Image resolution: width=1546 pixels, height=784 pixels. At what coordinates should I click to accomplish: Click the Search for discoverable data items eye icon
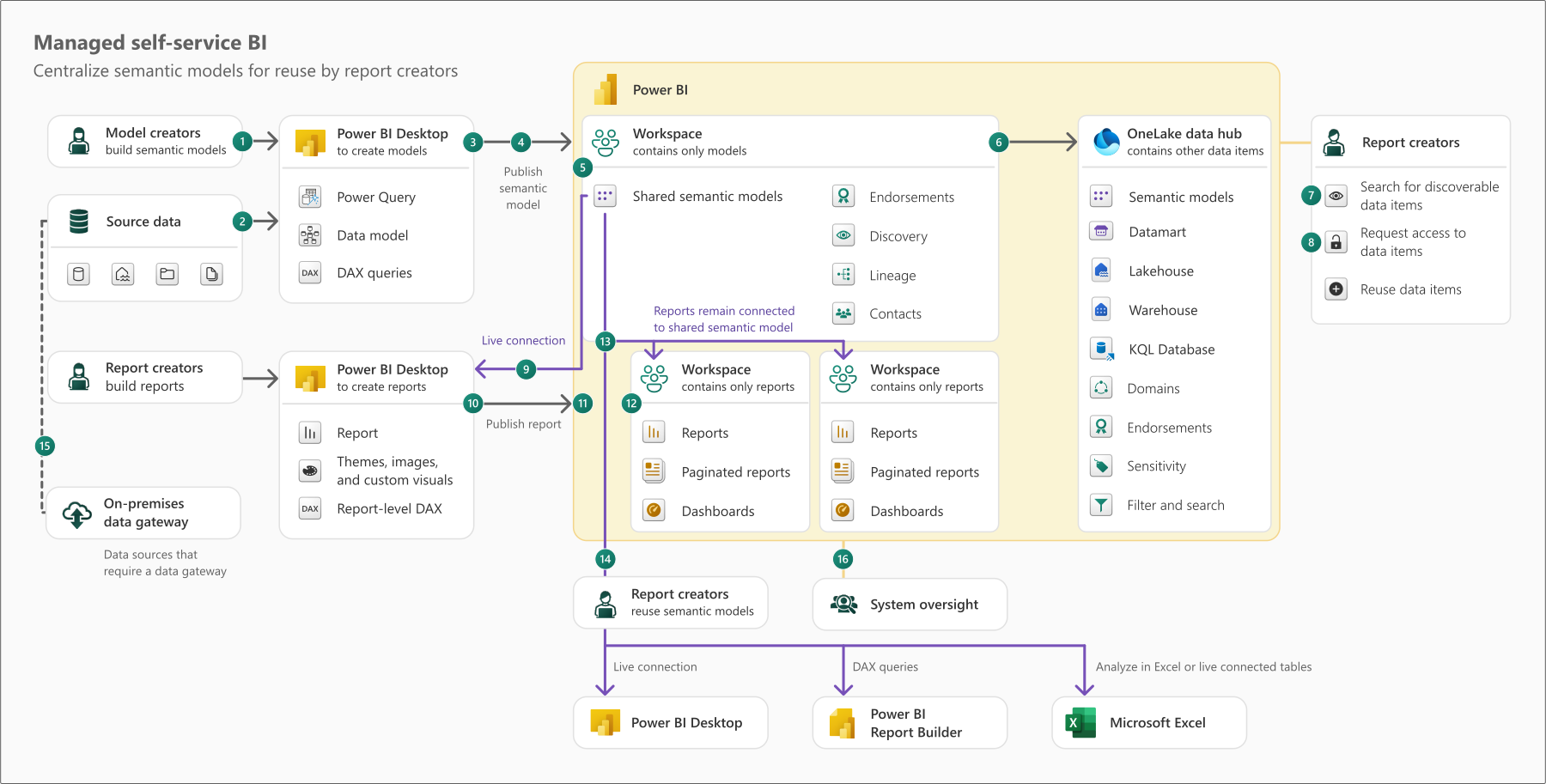click(x=1336, y=196)
